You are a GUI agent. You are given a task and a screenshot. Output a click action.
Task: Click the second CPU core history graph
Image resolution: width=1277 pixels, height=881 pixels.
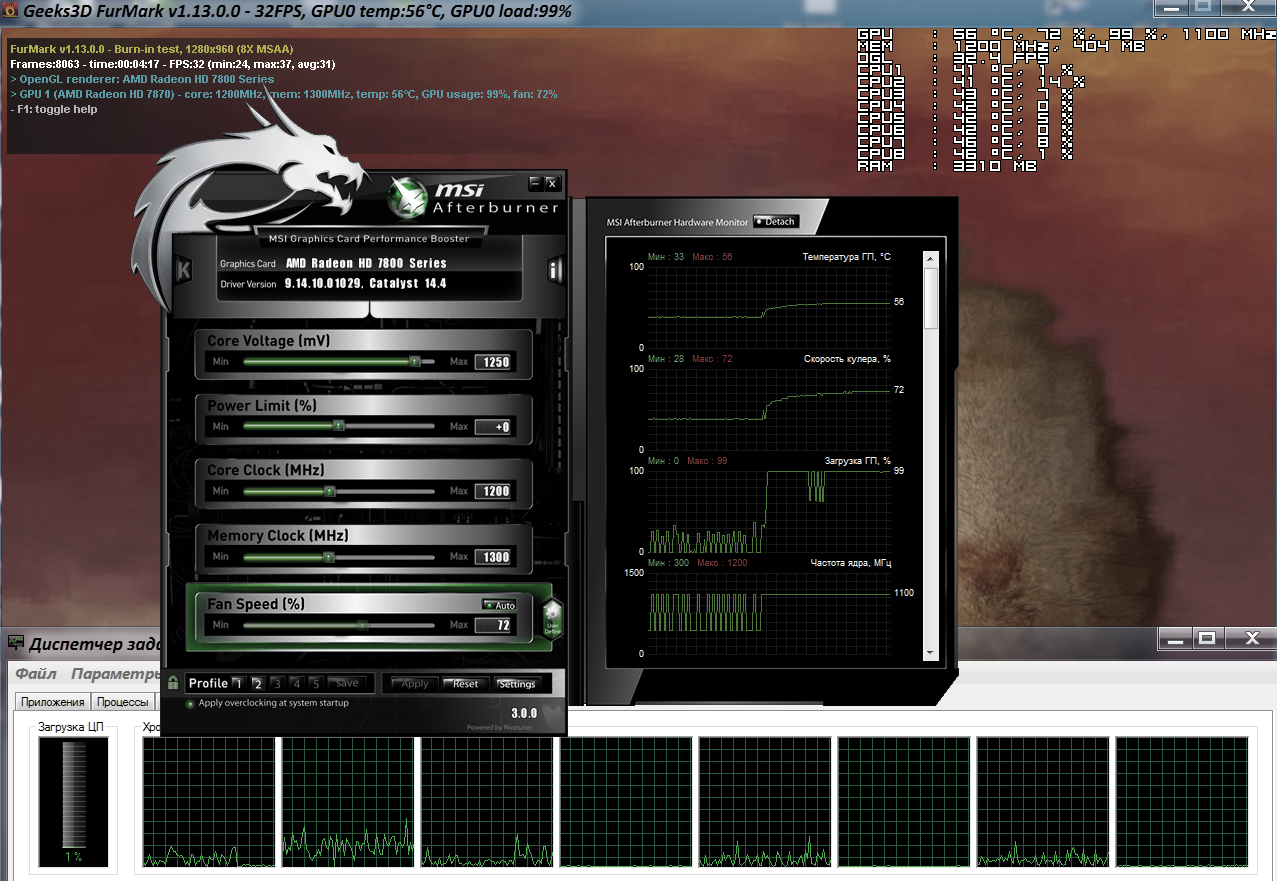point(348,802)
